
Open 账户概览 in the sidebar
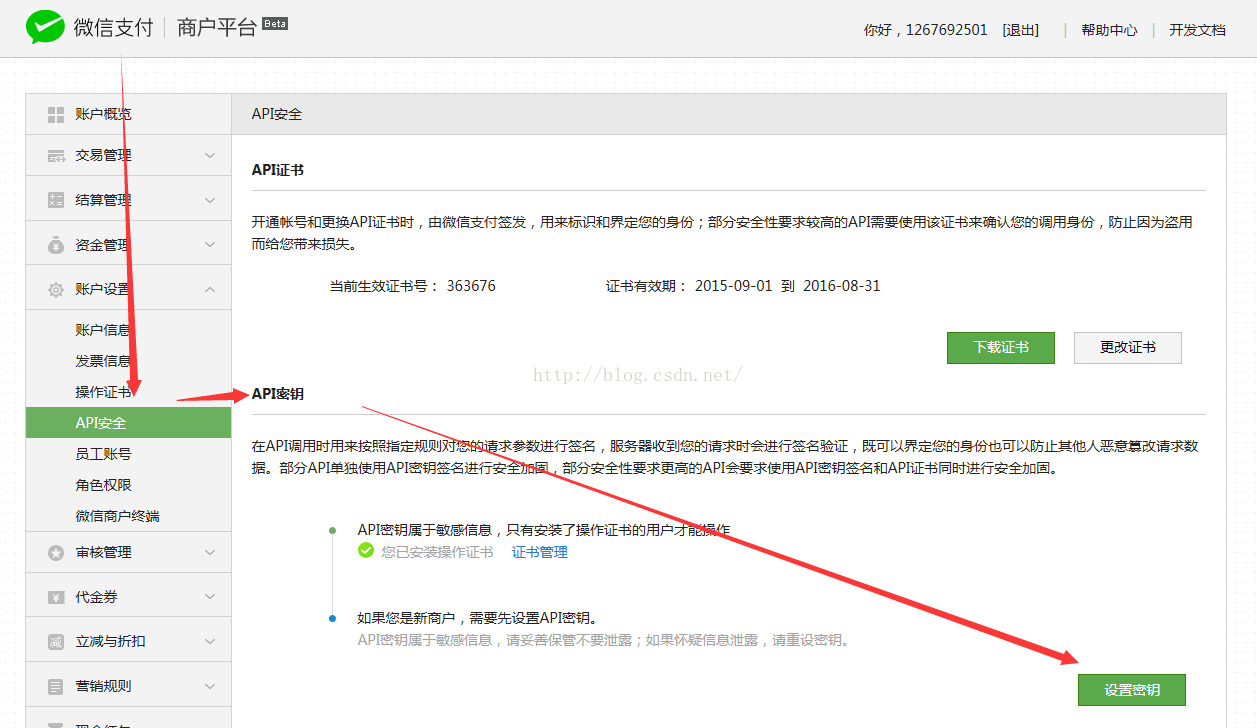(128, 114)
